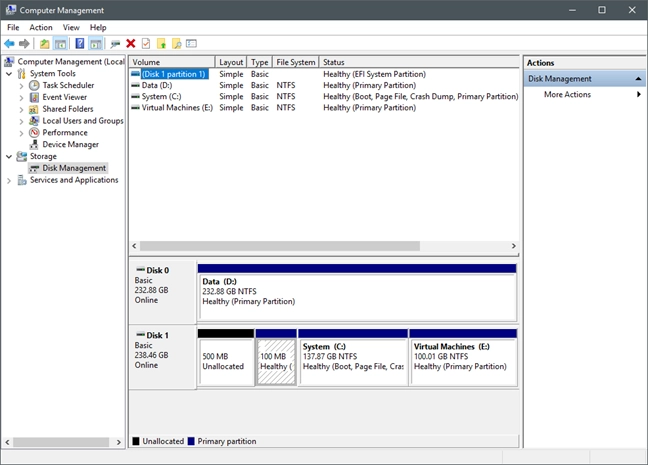Click the Task Scheduler clock icon

tap(34, 85)
